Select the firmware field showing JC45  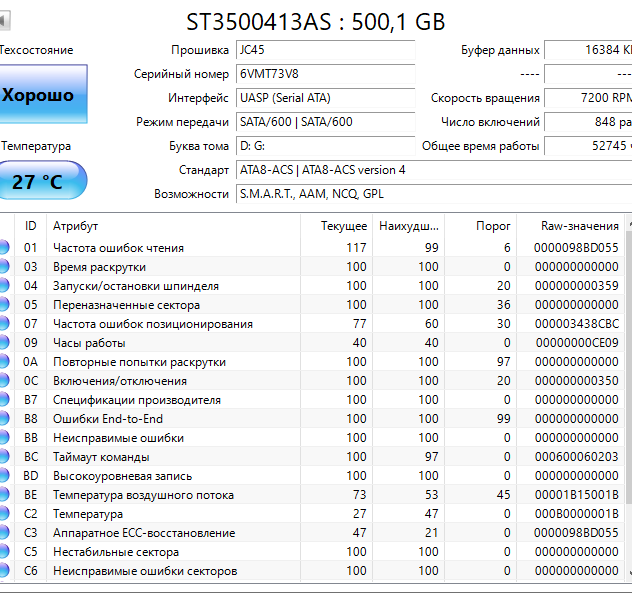pos(325,50)
